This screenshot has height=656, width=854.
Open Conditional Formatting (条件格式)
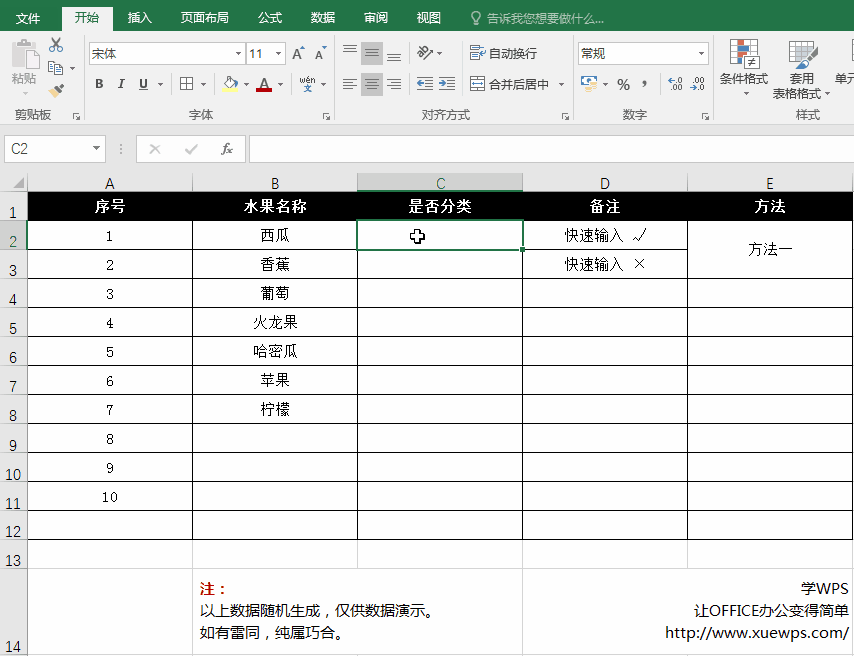point(743,68)
